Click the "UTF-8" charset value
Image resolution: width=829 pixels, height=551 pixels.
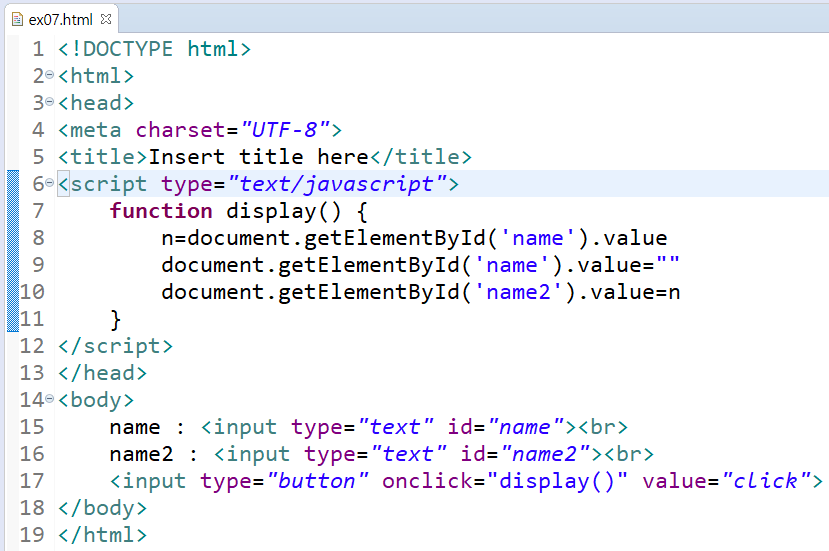(285, 130)
